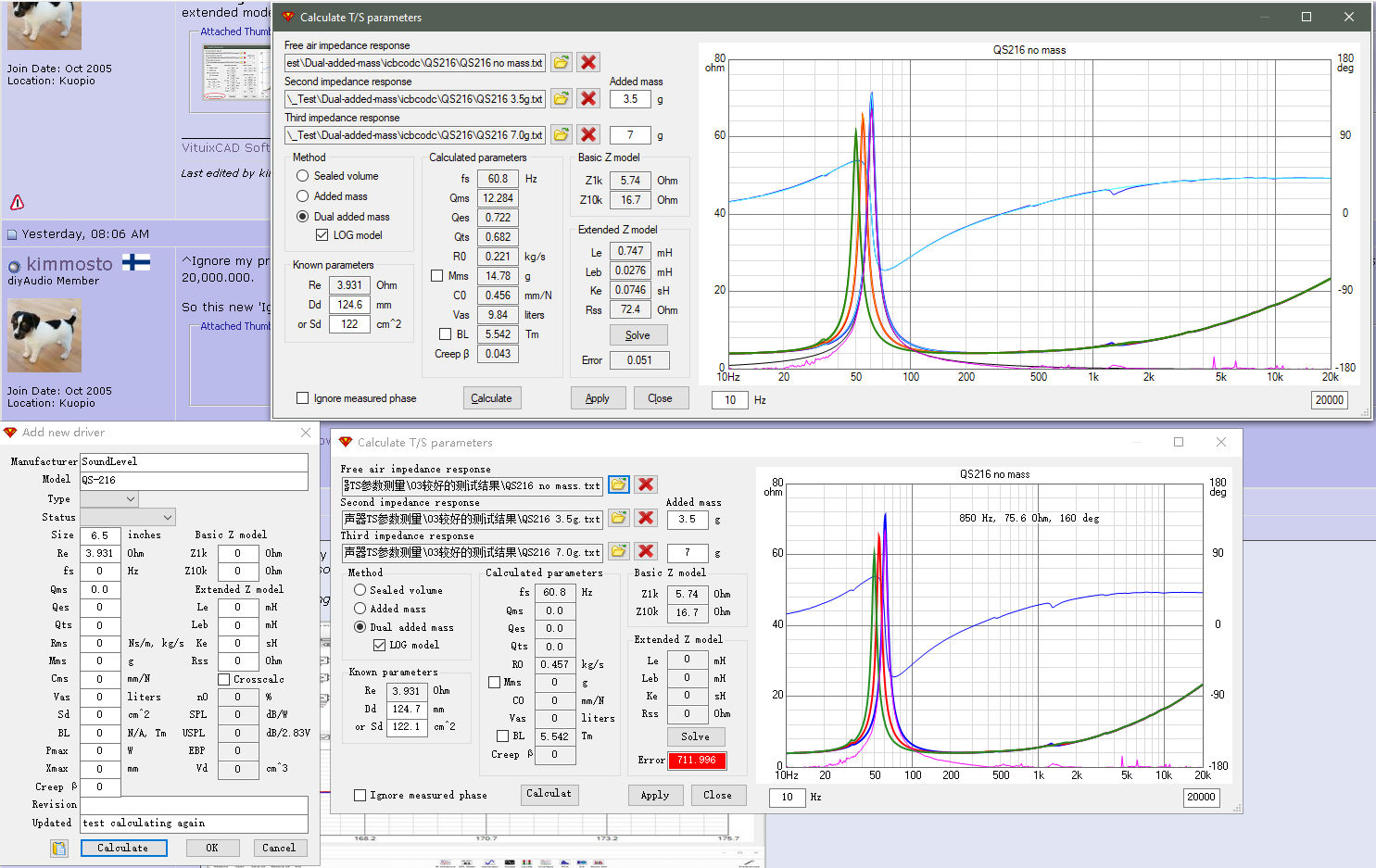Click OK in Add new driver dialog
1376x868 pixels.
212,848
